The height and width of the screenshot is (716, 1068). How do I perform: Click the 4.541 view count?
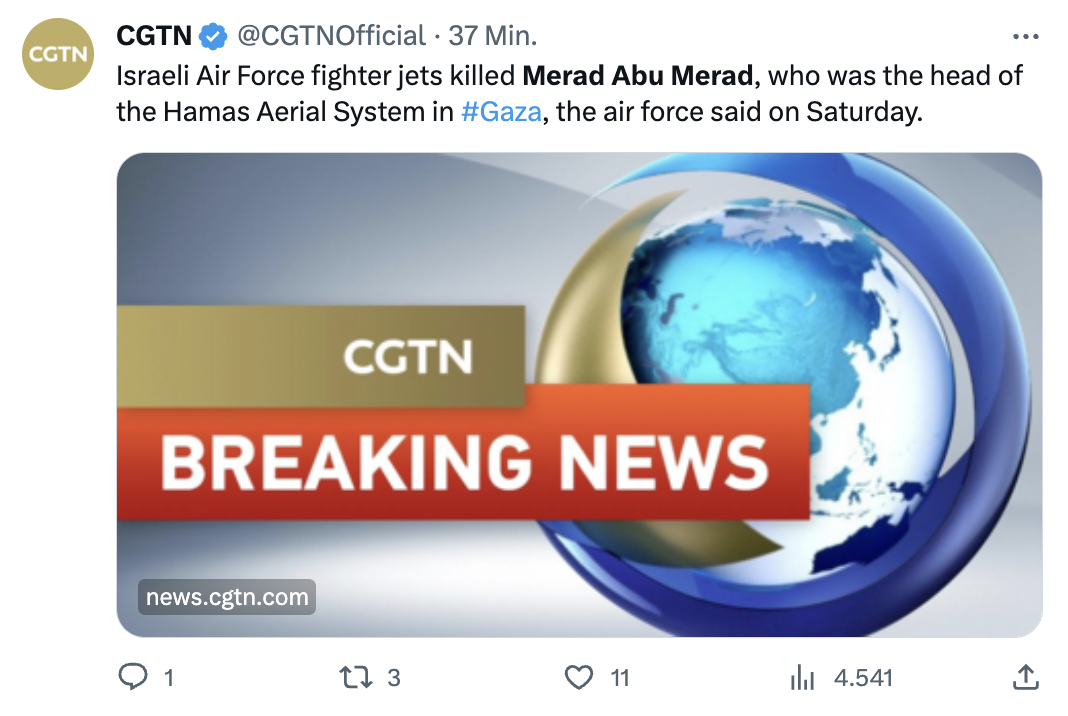coord(863,678)
